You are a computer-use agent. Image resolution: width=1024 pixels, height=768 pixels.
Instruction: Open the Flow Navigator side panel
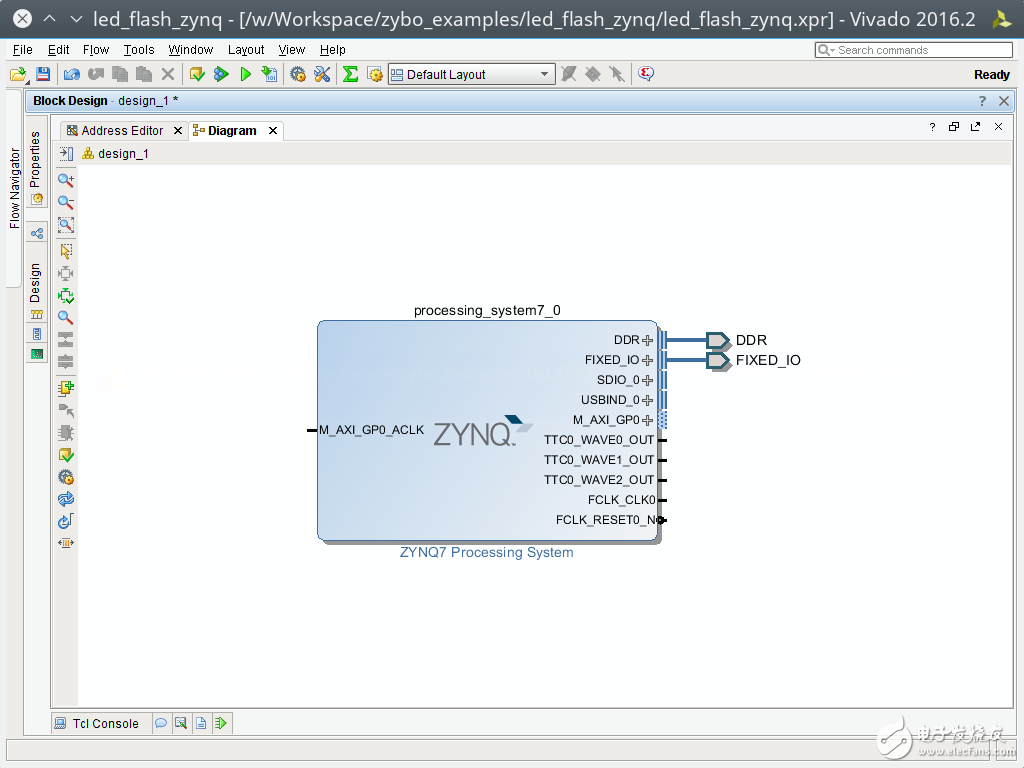pyautogui.click(x=14, y=188)
